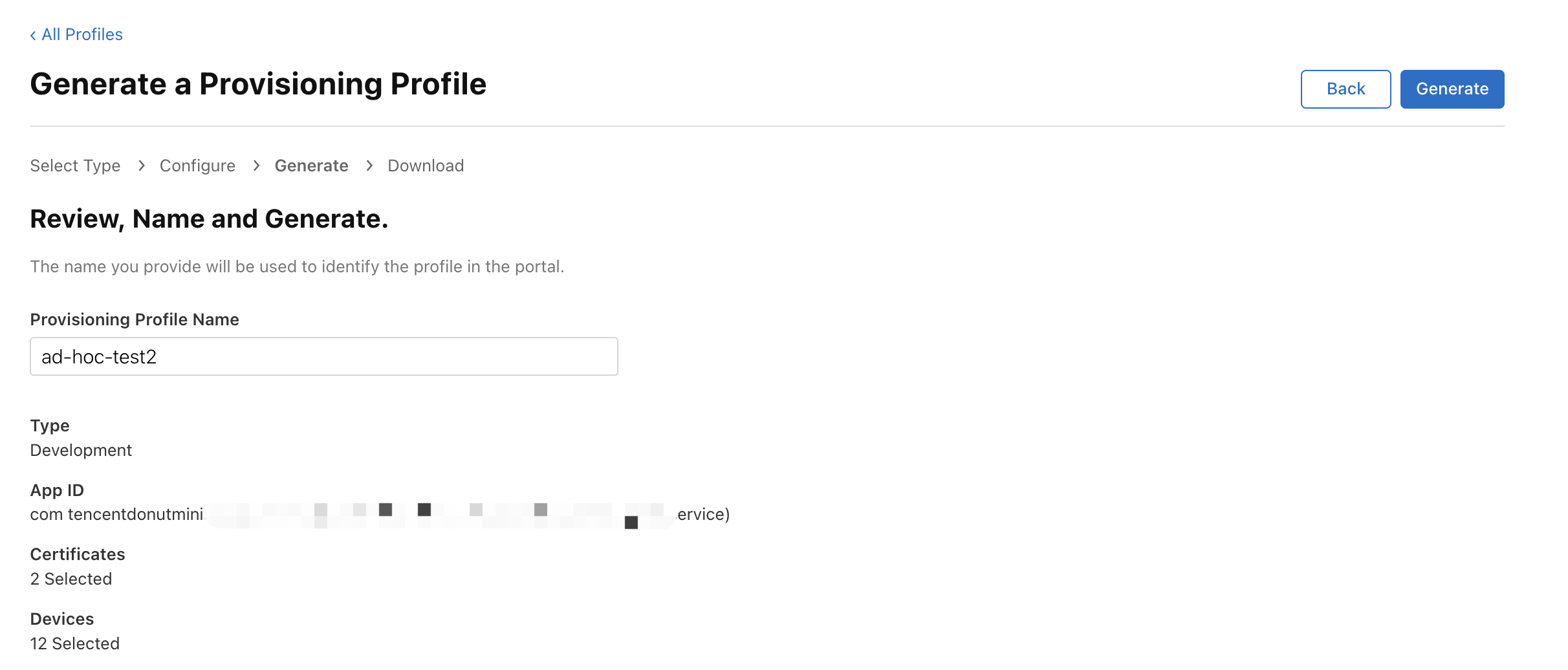Viewport: 1568px width, 670px height.
Task: Open the Configure breadcrumb step
Action: point(197,166)
